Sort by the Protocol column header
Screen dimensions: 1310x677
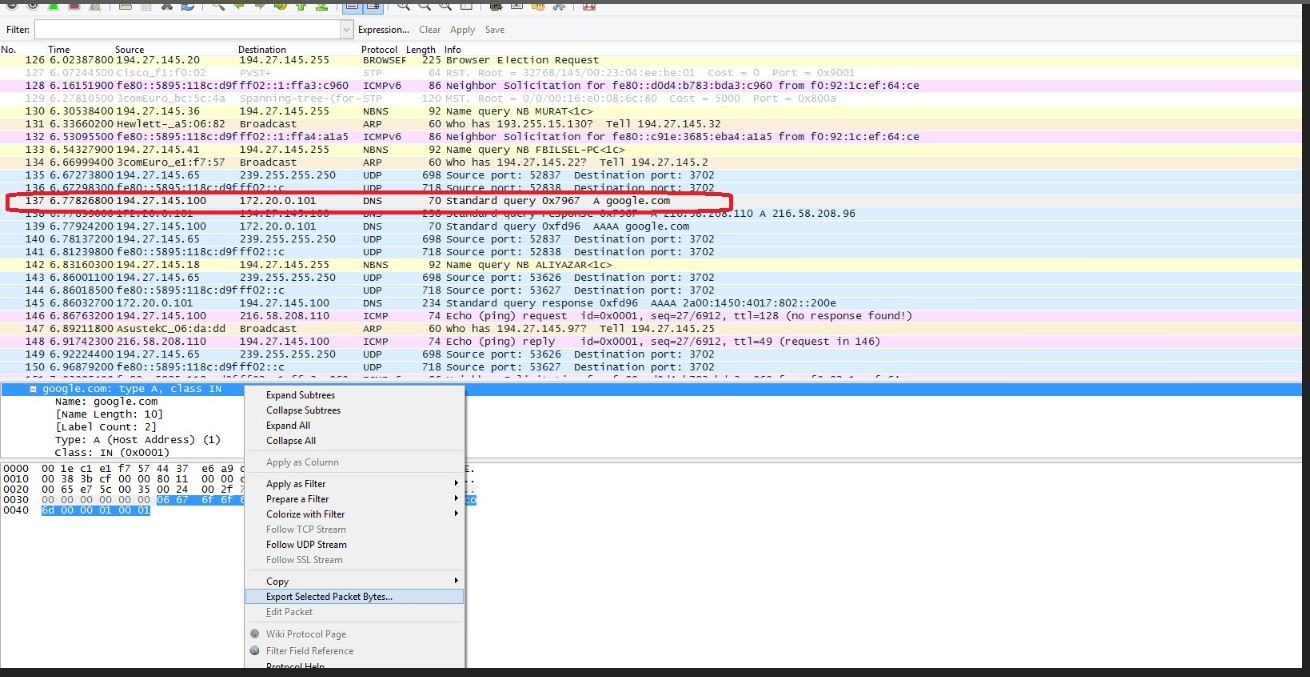(379, 49)
